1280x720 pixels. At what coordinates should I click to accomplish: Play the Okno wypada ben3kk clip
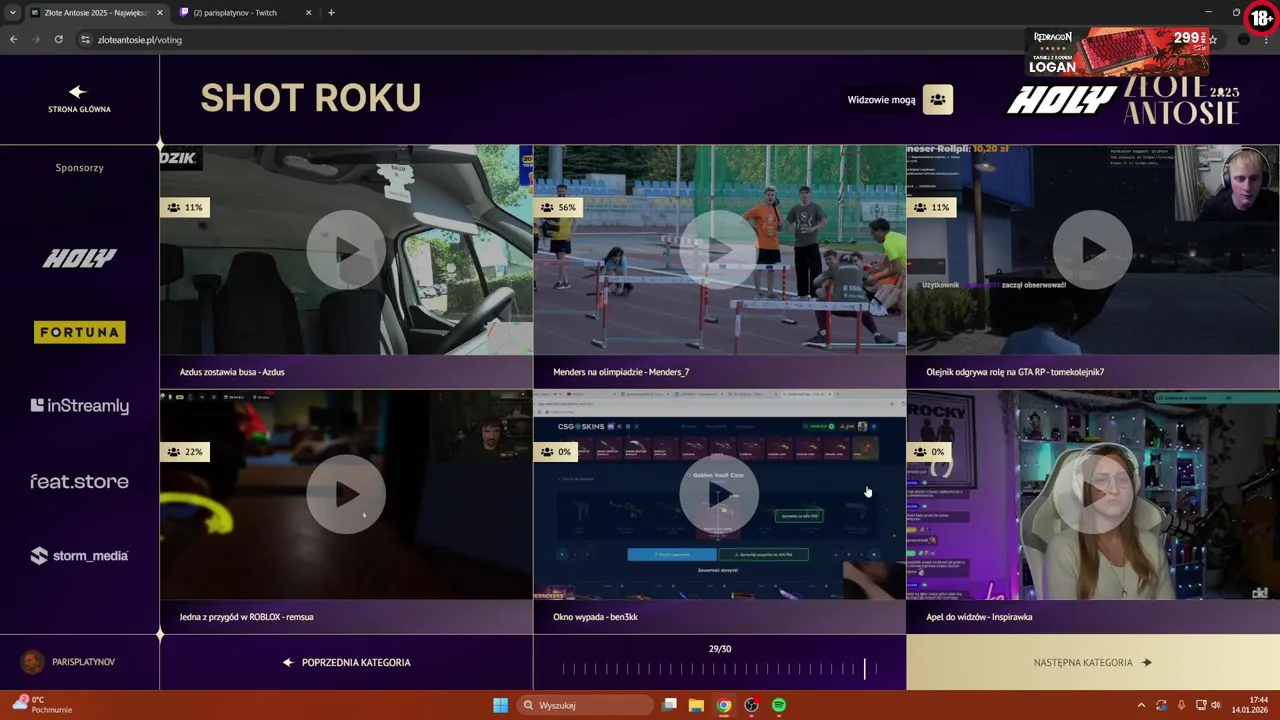tap(719, 494)
